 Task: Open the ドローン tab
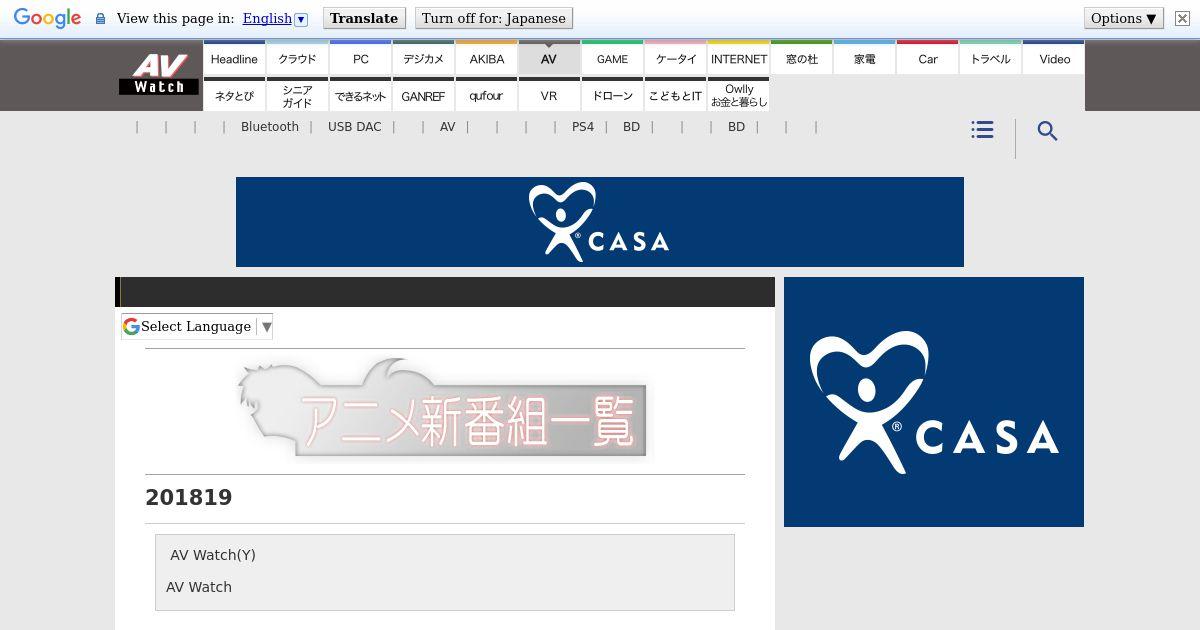pos(612,95)
